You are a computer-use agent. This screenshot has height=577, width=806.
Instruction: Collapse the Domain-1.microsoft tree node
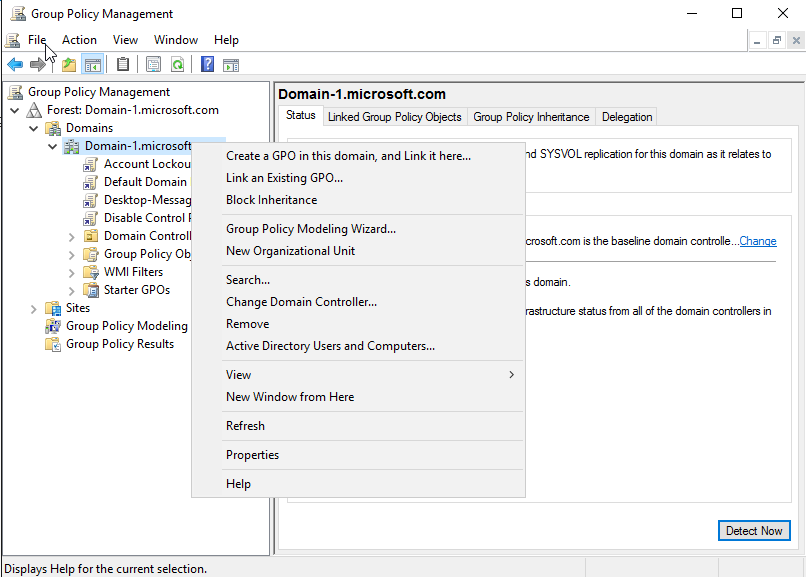[x=52, y=146]
